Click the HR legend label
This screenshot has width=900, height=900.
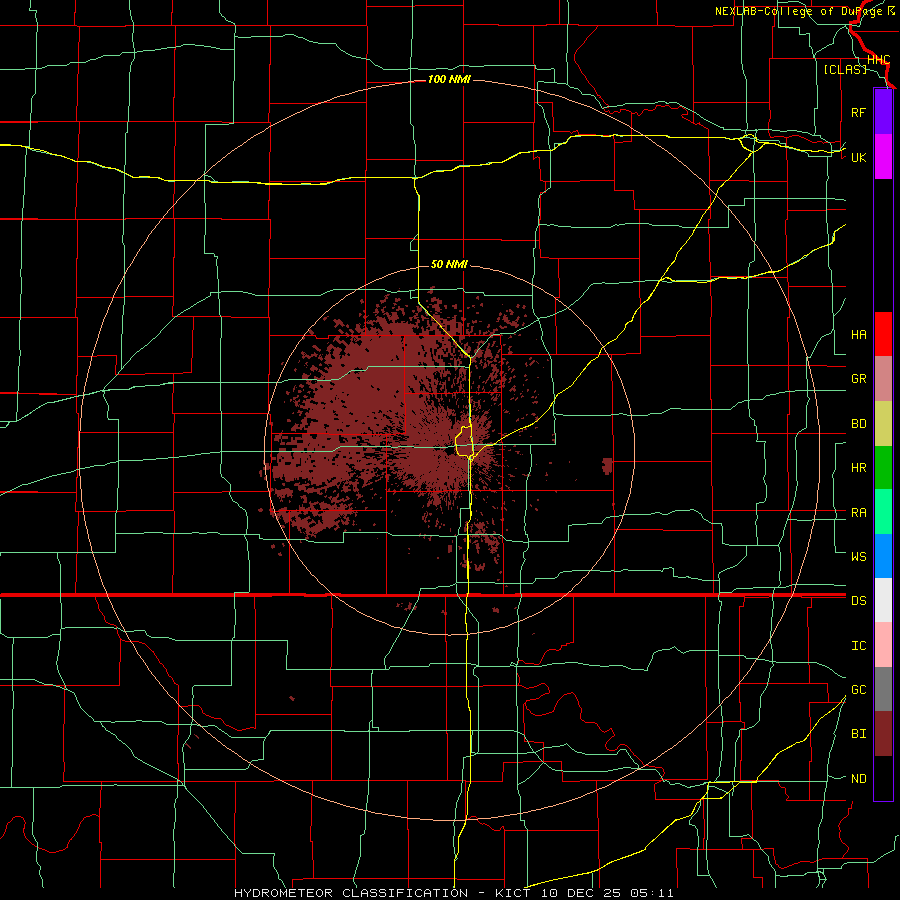(x=858, y=468)
